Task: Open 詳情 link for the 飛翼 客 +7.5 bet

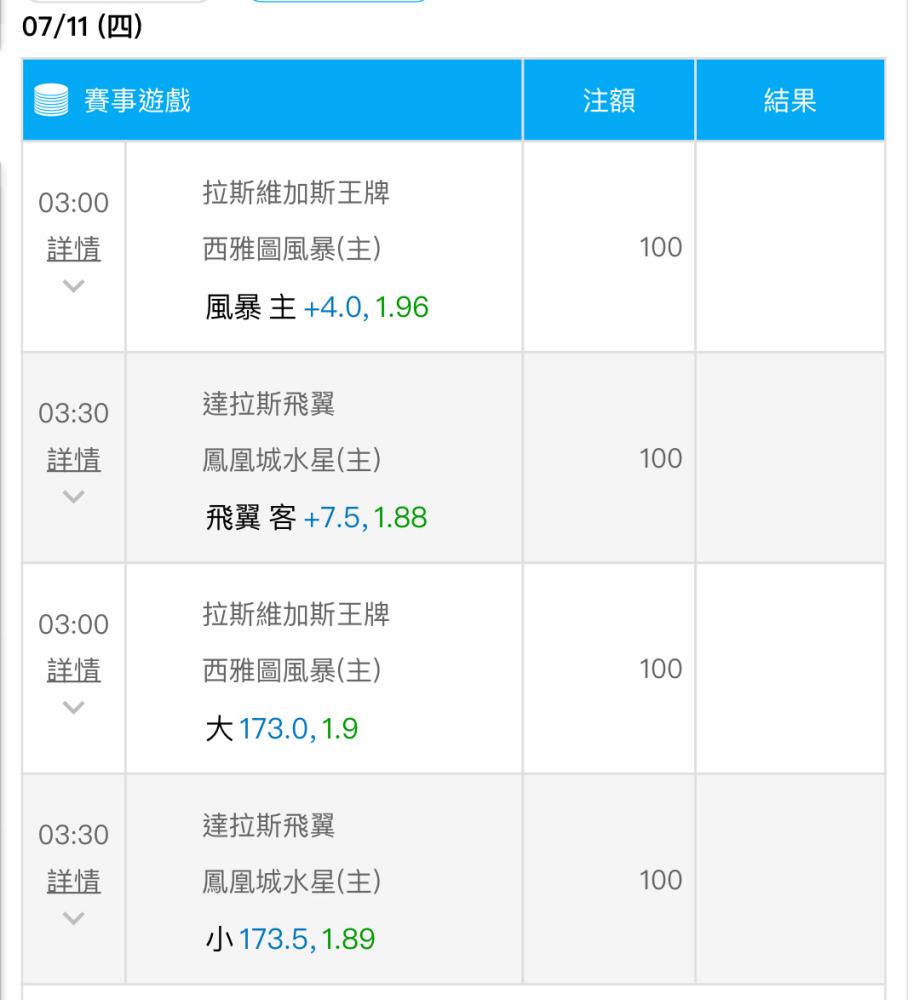Action: [74, 459]
